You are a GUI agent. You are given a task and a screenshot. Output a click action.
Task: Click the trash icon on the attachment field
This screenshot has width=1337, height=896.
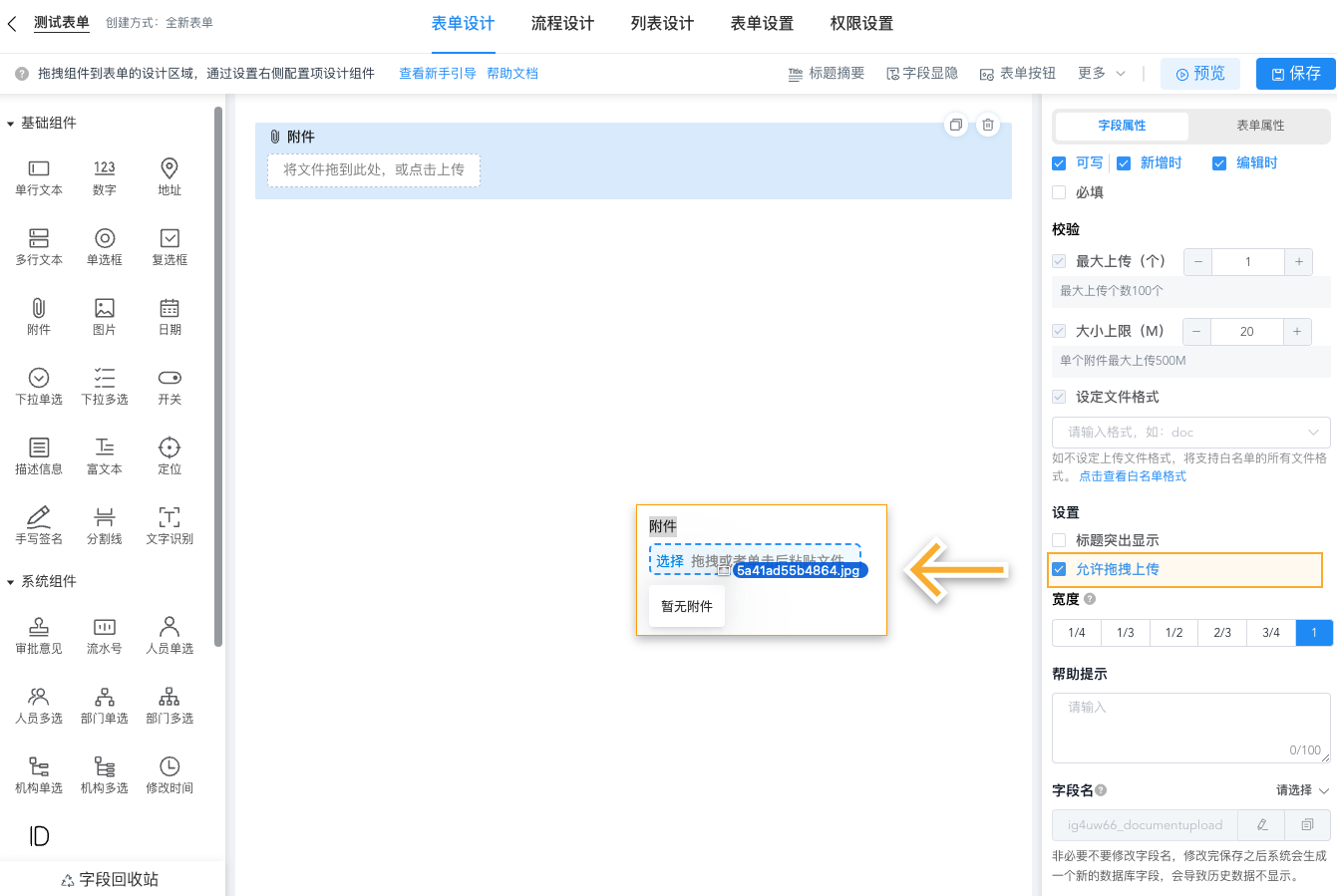pyautogui.click(x=987, y=125)
